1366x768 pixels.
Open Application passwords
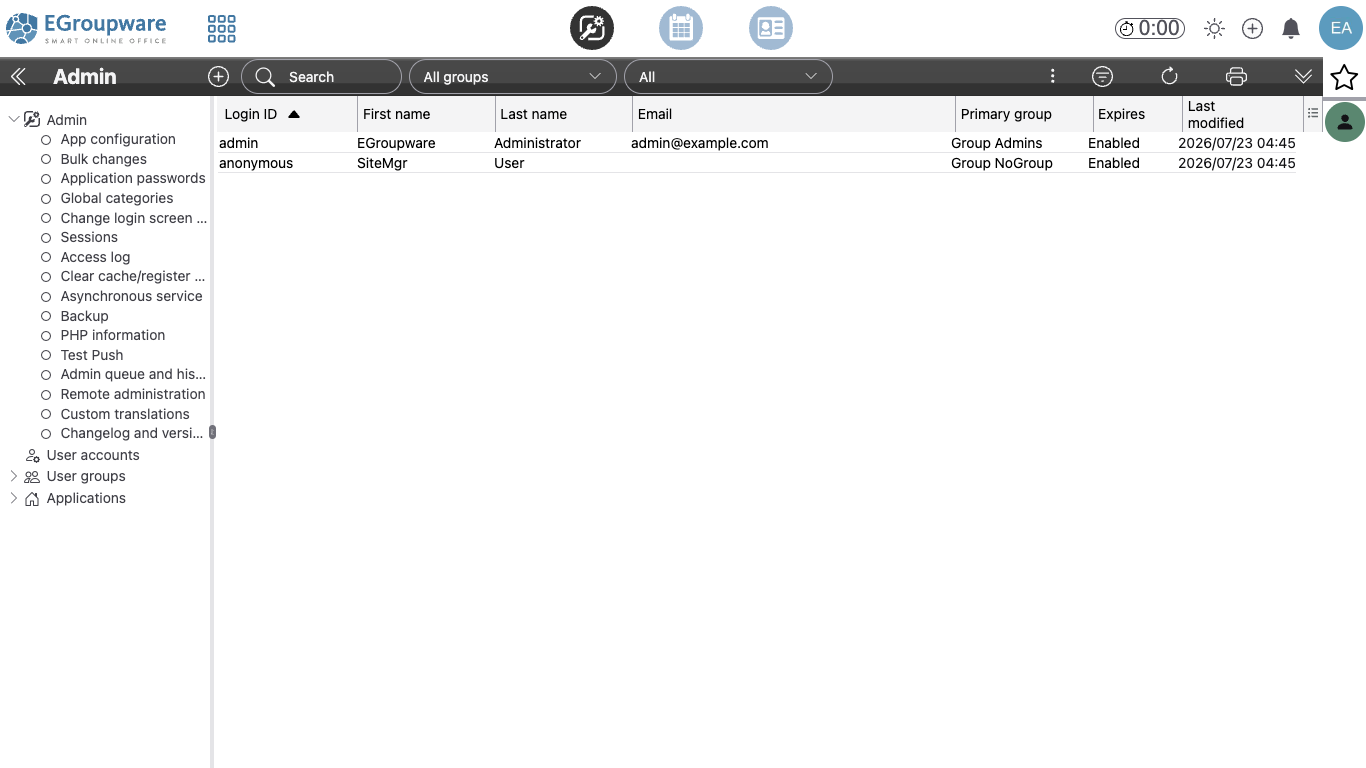click(x=133, y=178)
